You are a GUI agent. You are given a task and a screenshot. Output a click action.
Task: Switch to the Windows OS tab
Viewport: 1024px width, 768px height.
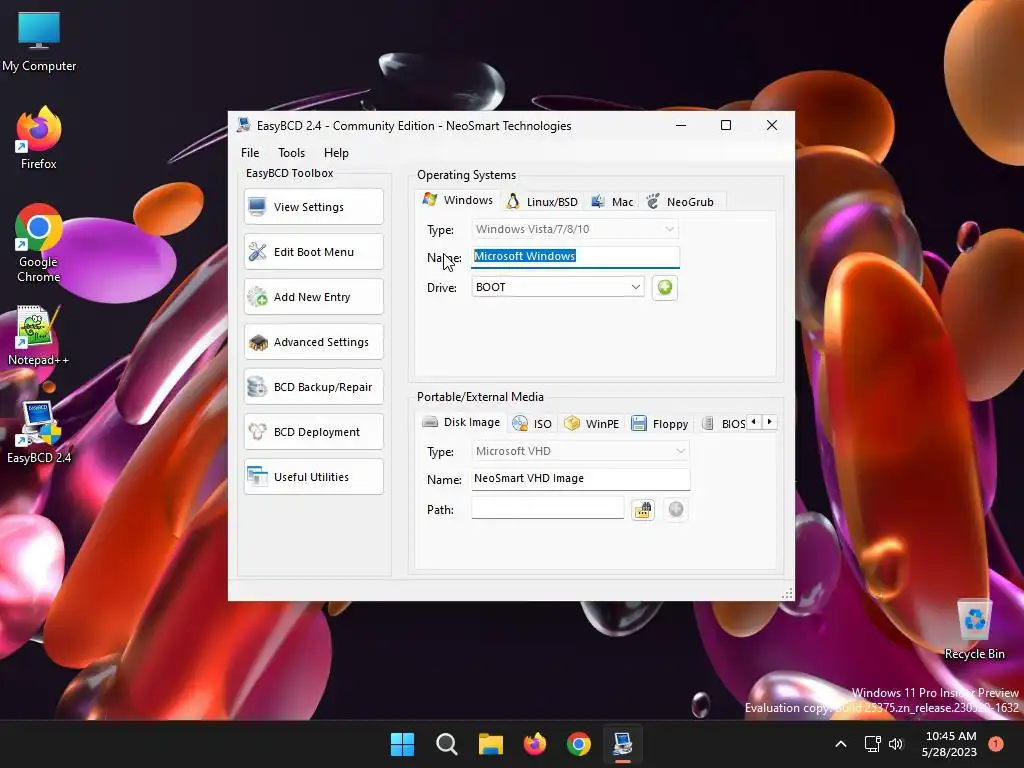coord(458,200)
